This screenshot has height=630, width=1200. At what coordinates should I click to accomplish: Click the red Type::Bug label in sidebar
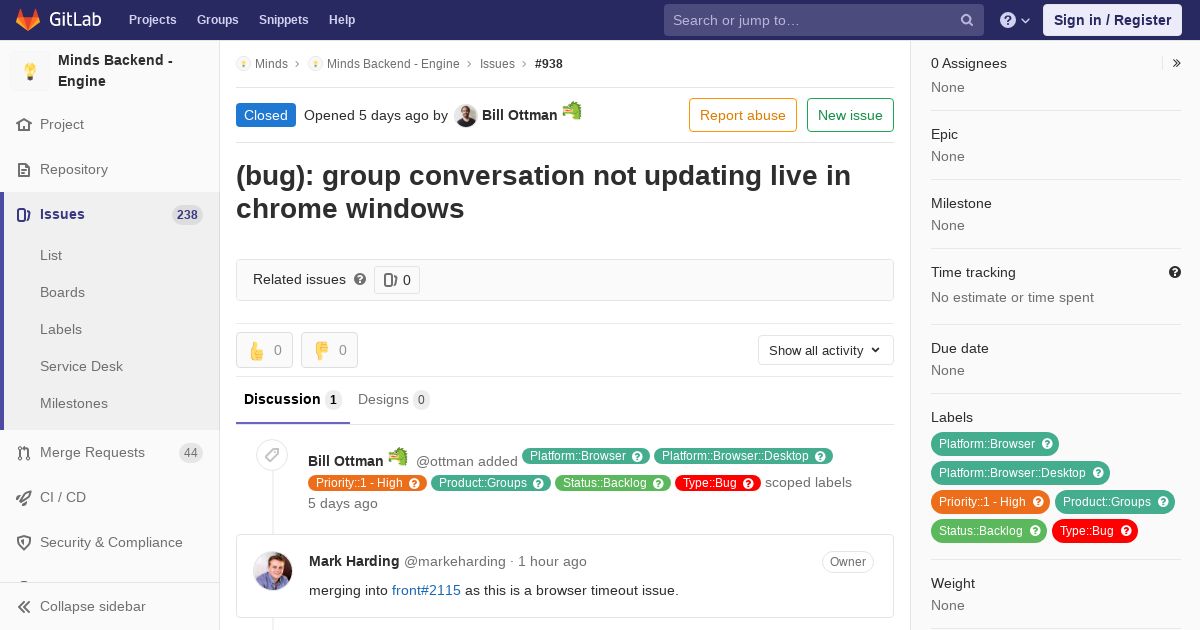tap(1095, 531)
